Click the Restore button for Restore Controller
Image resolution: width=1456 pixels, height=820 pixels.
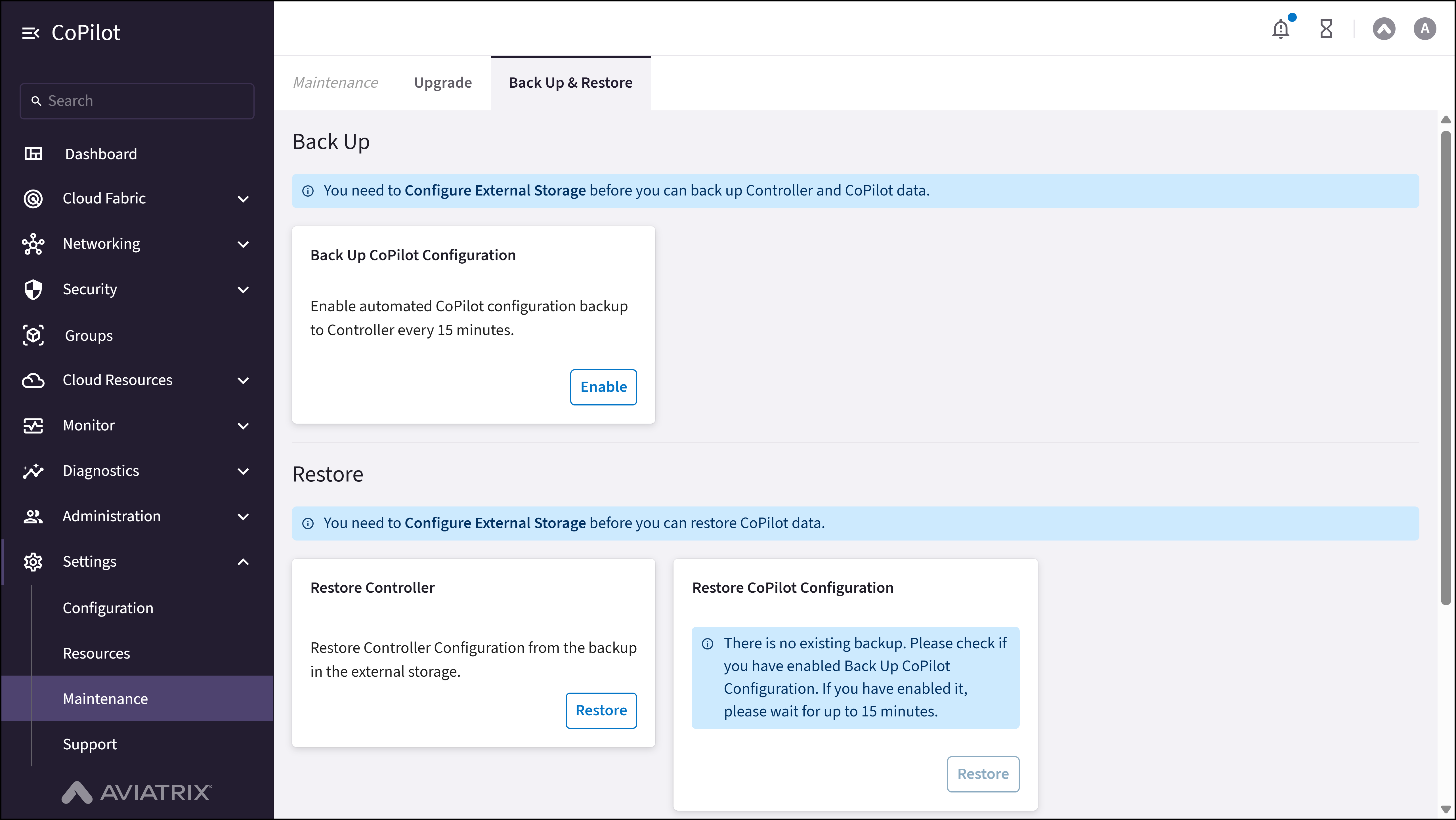click(601, 710)
